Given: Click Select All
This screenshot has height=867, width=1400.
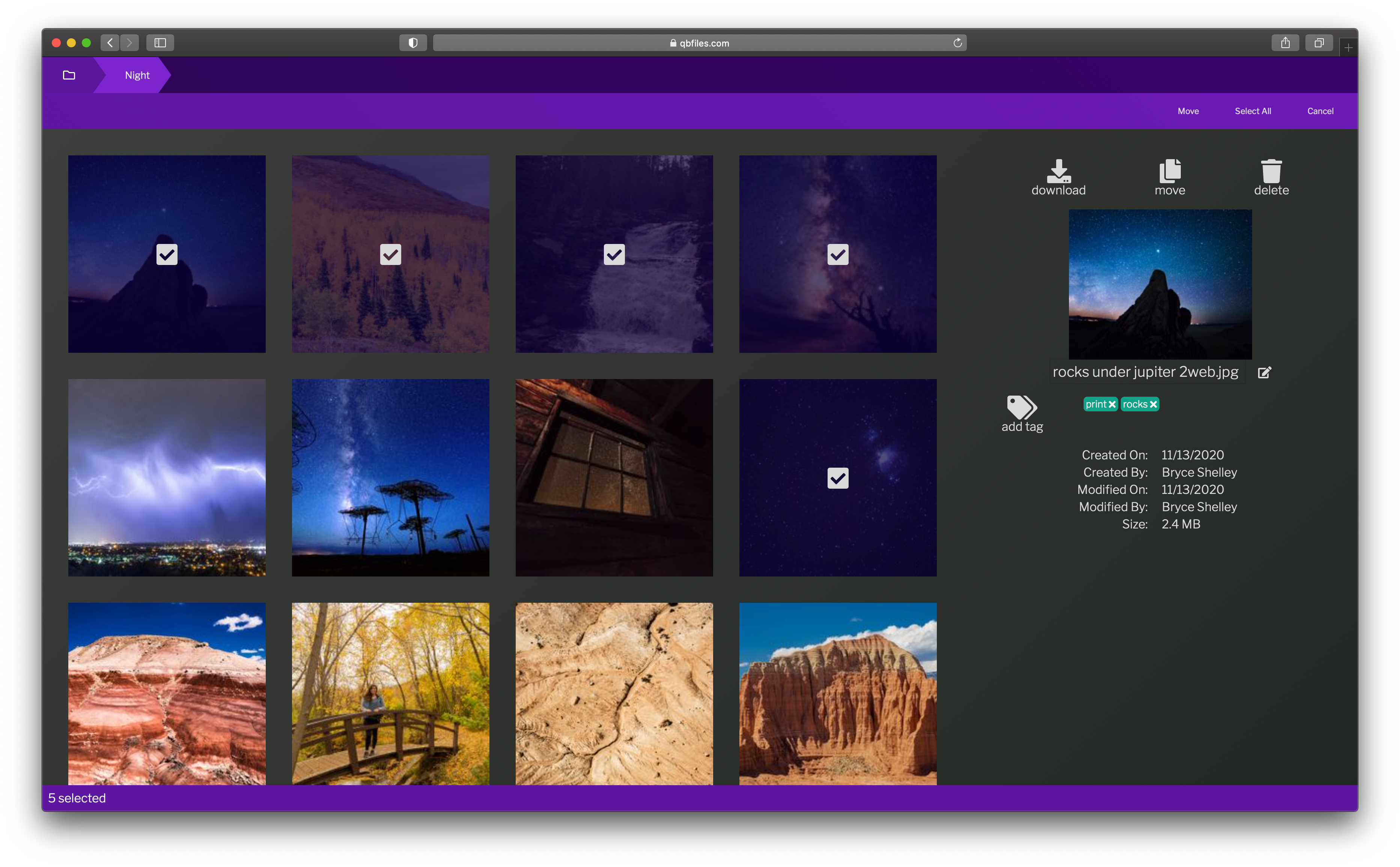Looking at the screenshot, I should click(x=1252, y=111).
